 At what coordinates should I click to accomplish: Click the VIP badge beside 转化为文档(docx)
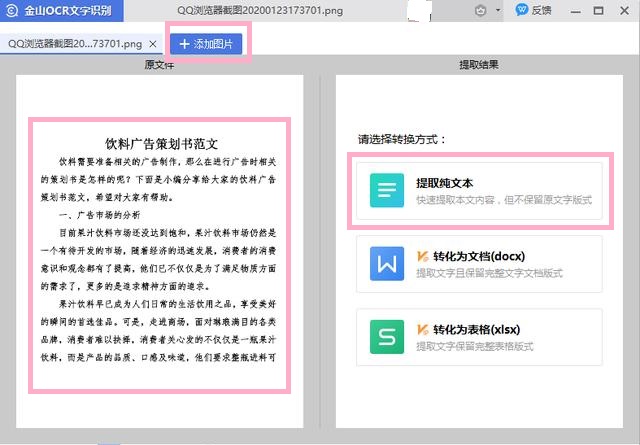(422, 256)
